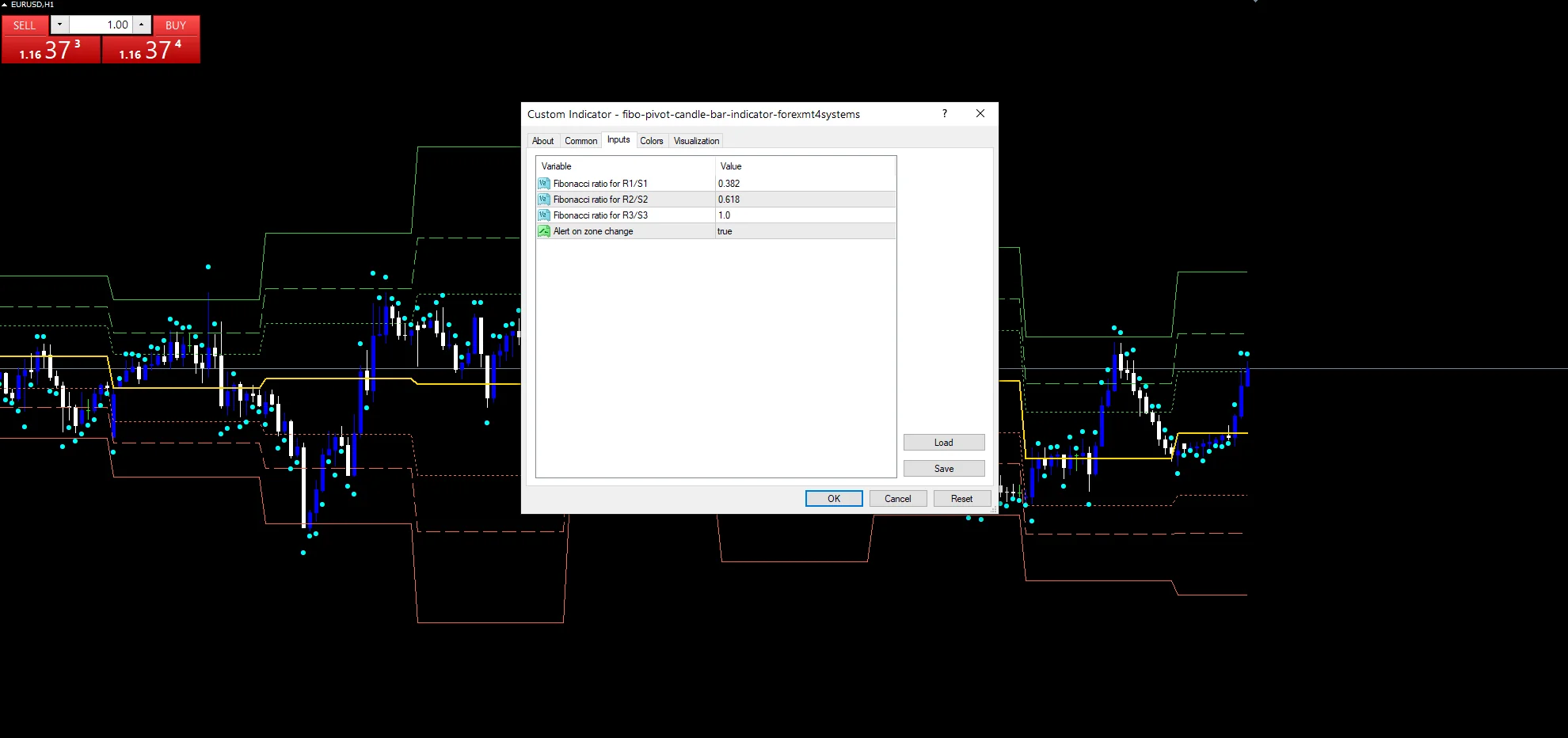The image size is (1568, 738).
Task: Open the Visualization tab
Action: click(x=697, y=141)
